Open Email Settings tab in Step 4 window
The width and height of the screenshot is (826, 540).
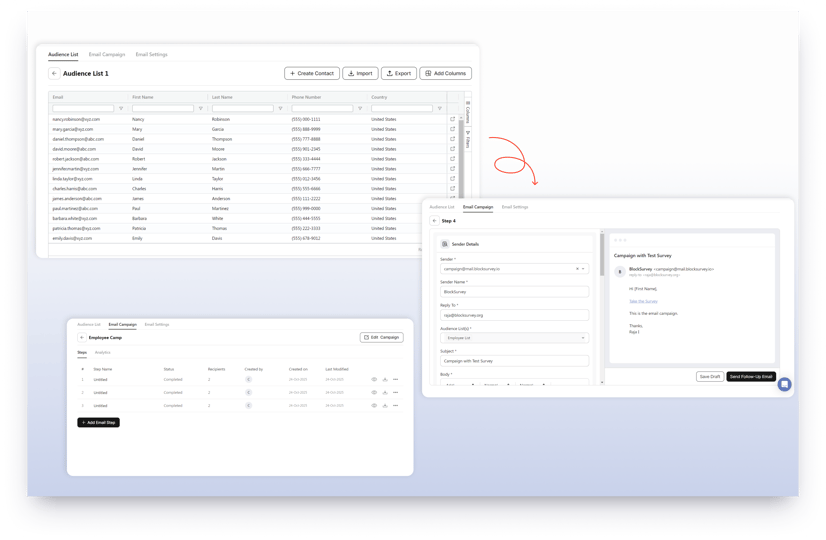point(515,207)
